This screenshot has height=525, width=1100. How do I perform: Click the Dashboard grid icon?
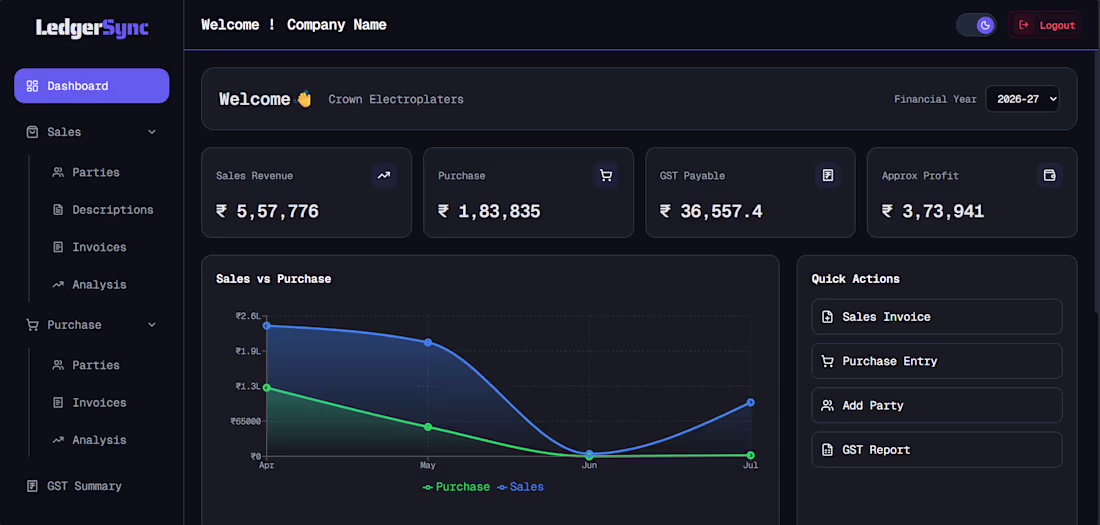pyautogui.click(x=32, y=86)
